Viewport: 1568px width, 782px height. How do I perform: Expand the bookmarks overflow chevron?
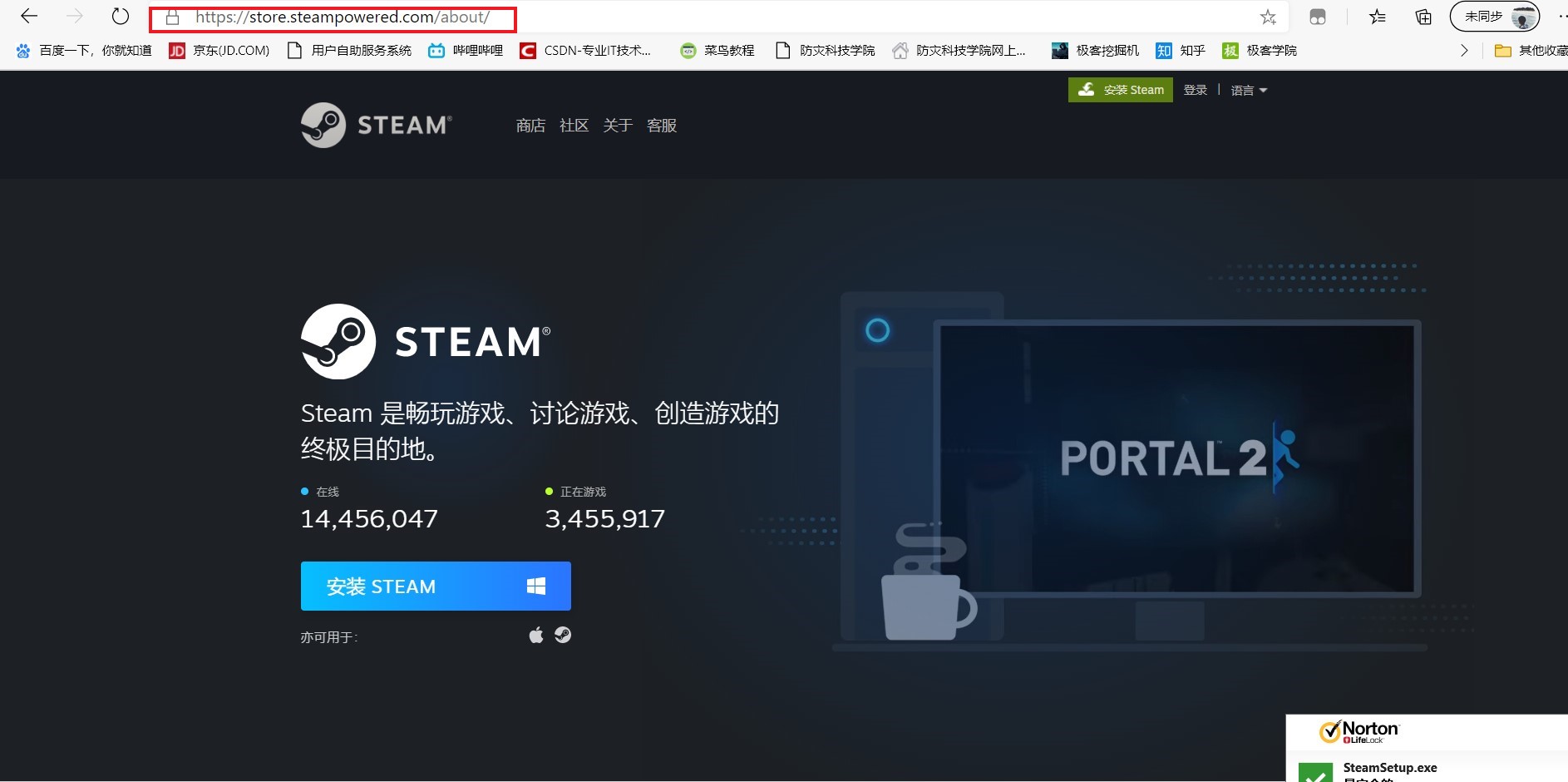tap(1464, 51)
